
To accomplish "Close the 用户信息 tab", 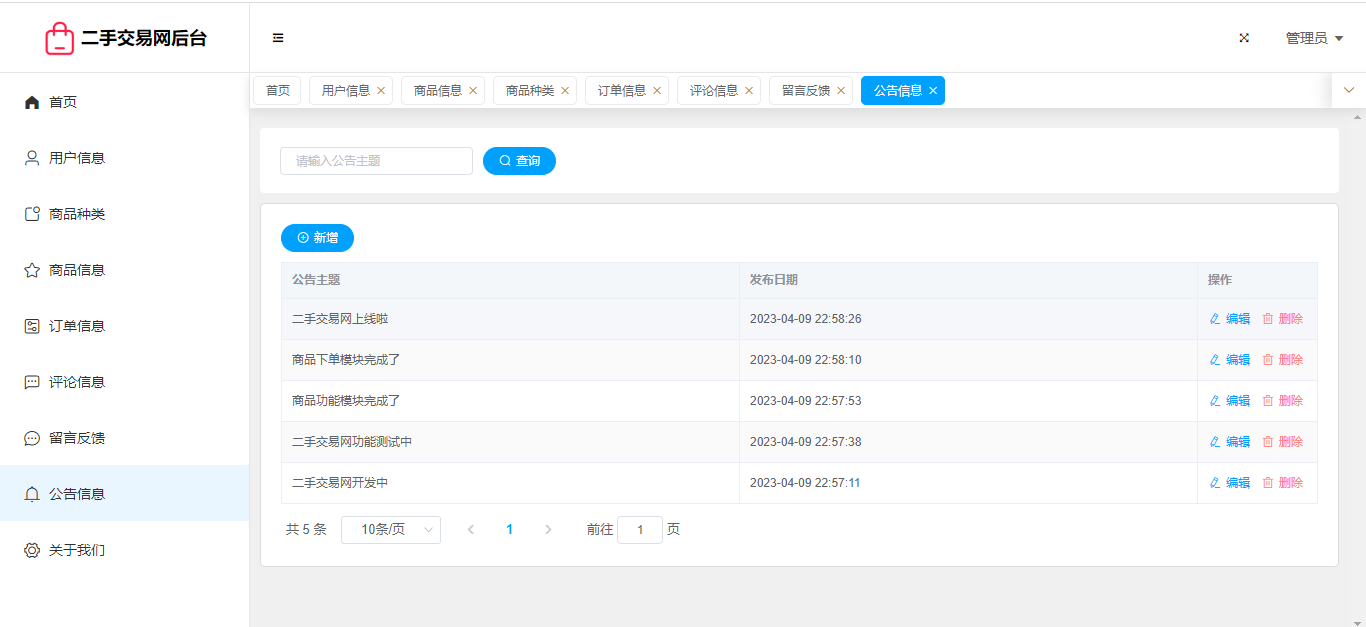I will [x=381, y=91].
